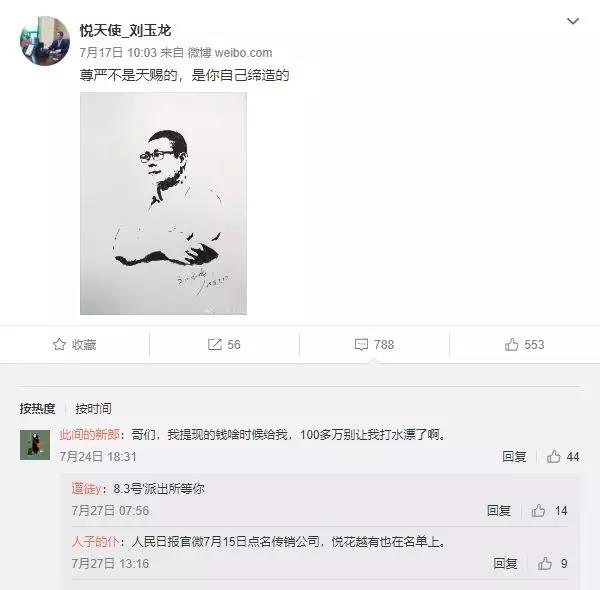Sort comments by 按时间

[x=93, y=409]
